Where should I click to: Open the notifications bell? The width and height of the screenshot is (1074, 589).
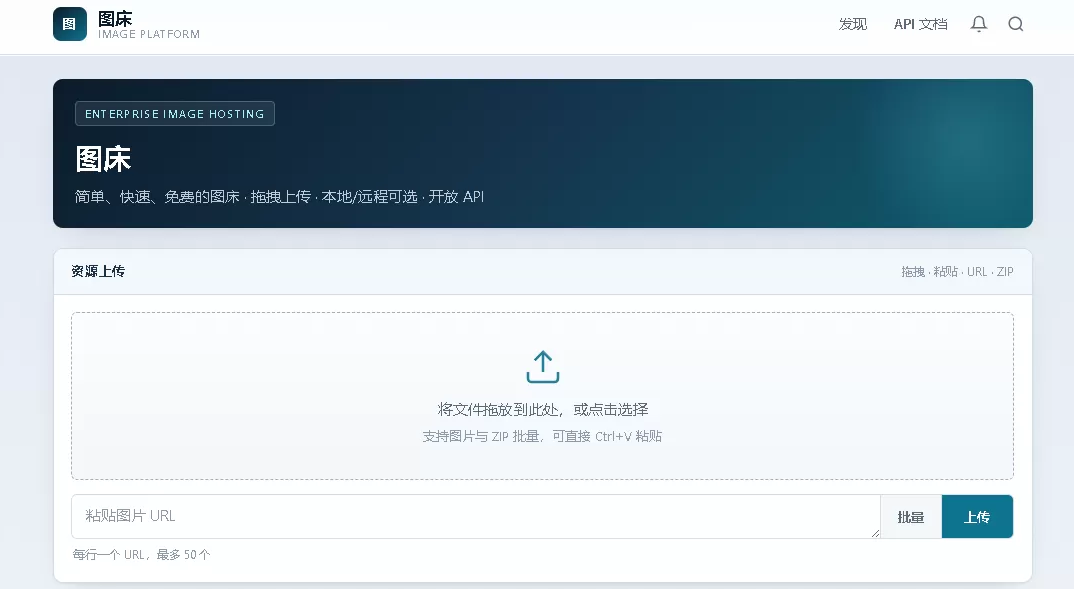pos(979,24)
